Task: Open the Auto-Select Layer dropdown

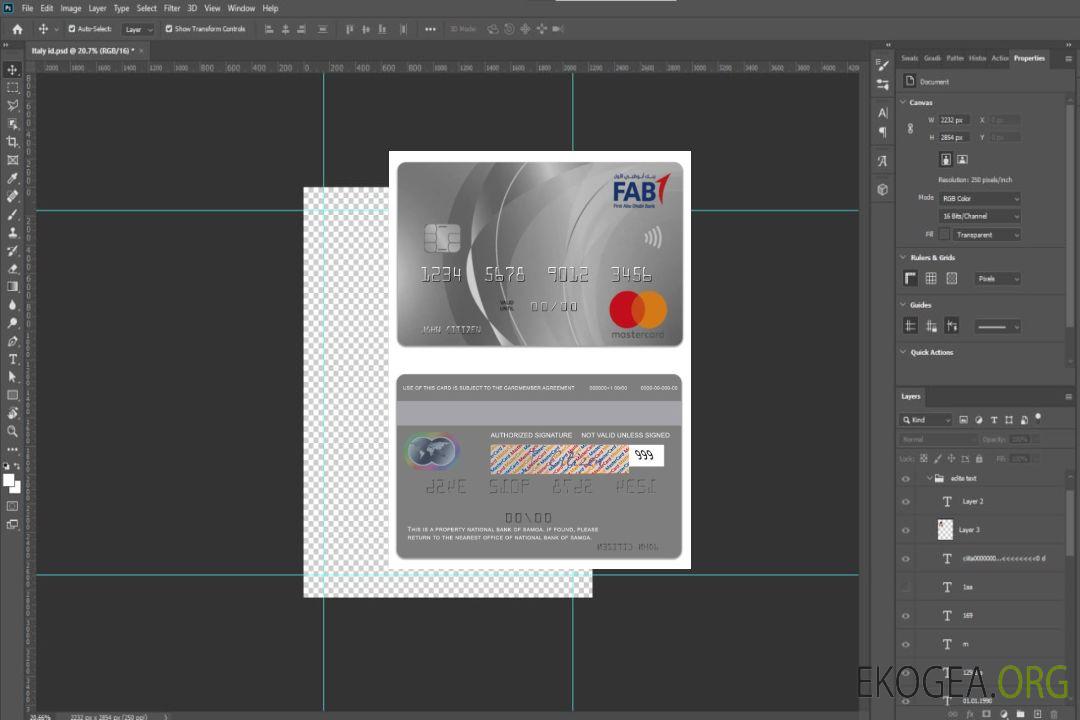Action: (x=138, y=29)
